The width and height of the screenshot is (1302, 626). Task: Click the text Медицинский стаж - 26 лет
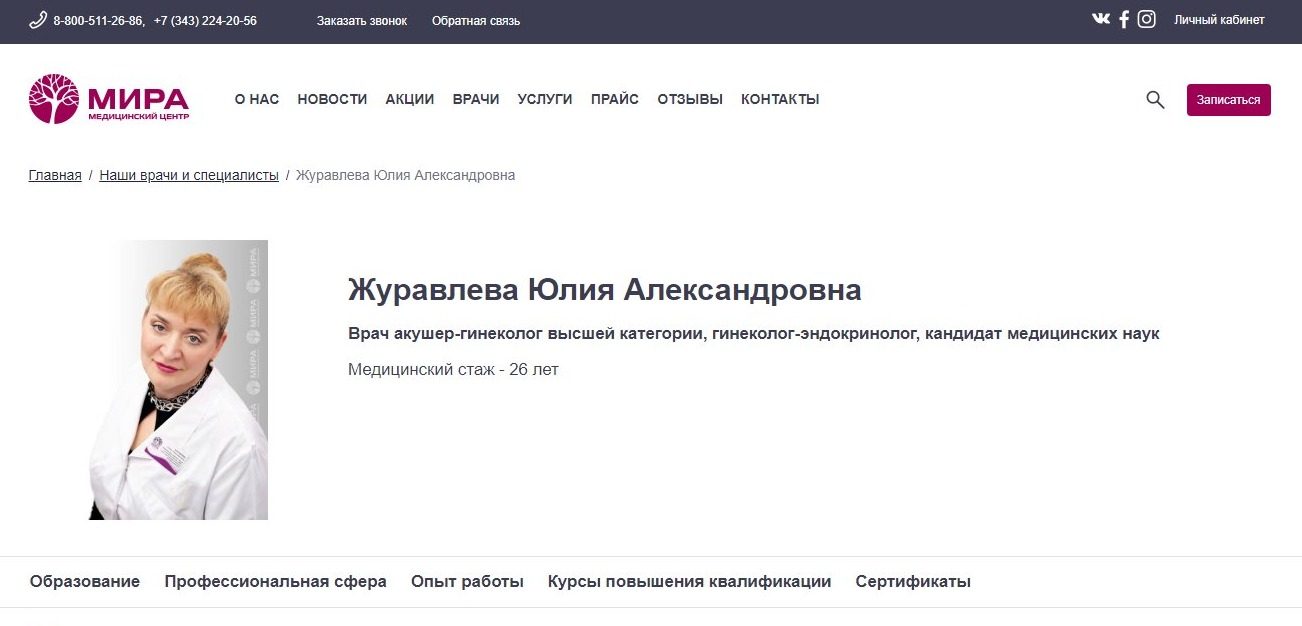pos(453,370)
